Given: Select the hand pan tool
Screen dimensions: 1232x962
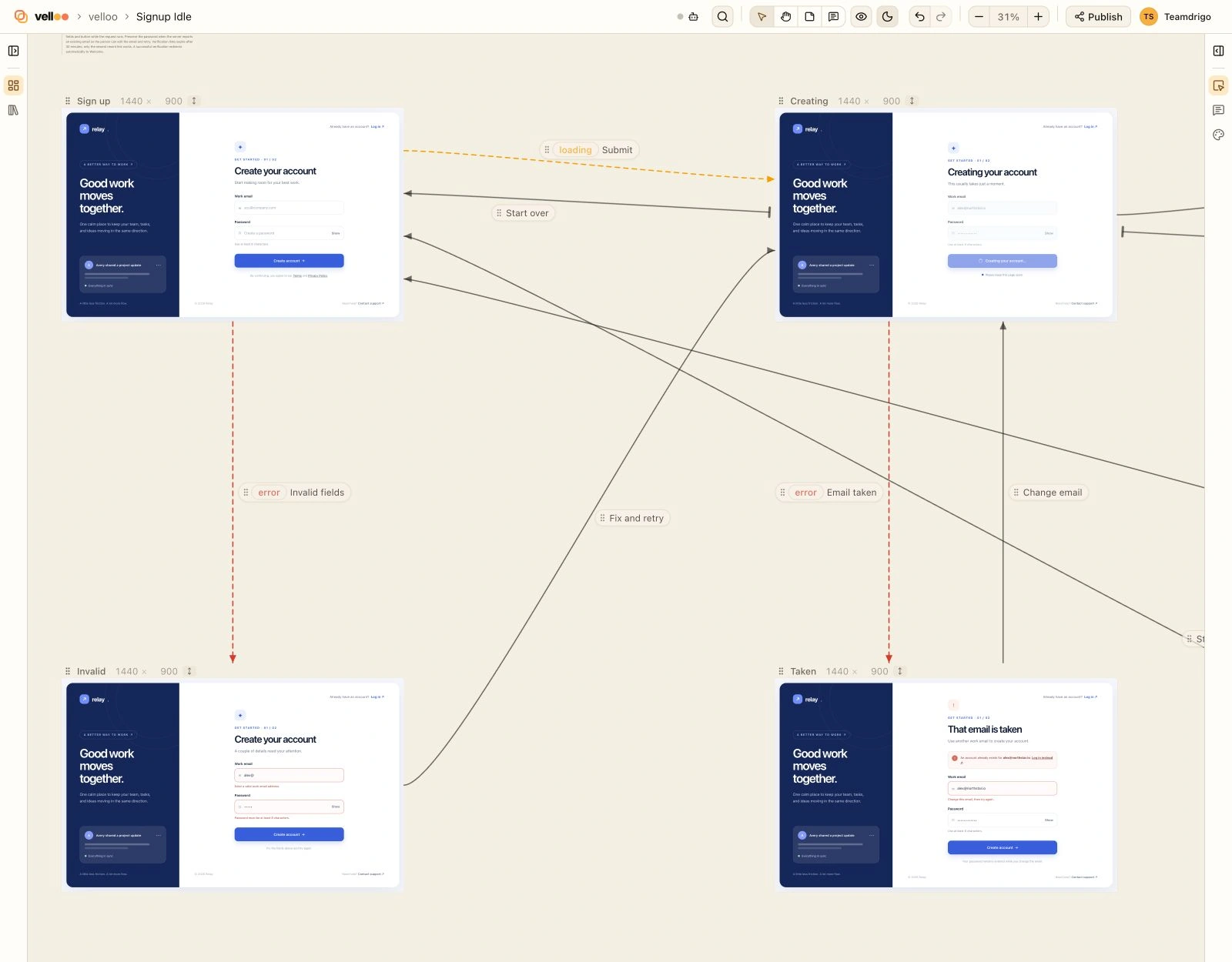Looking at the screenshot, I should 785,17.
